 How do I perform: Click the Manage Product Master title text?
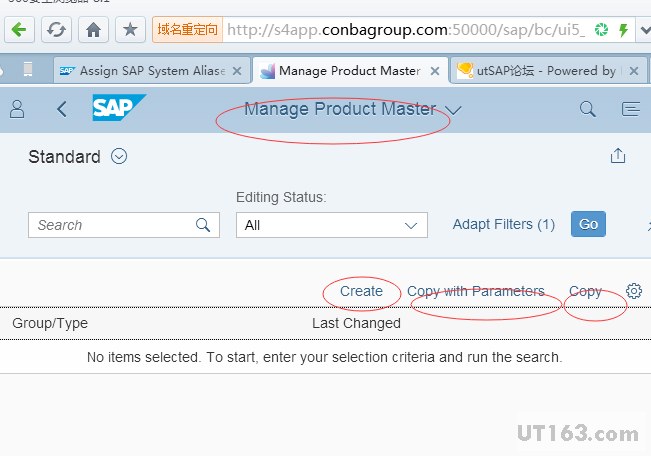pos(340,109)
